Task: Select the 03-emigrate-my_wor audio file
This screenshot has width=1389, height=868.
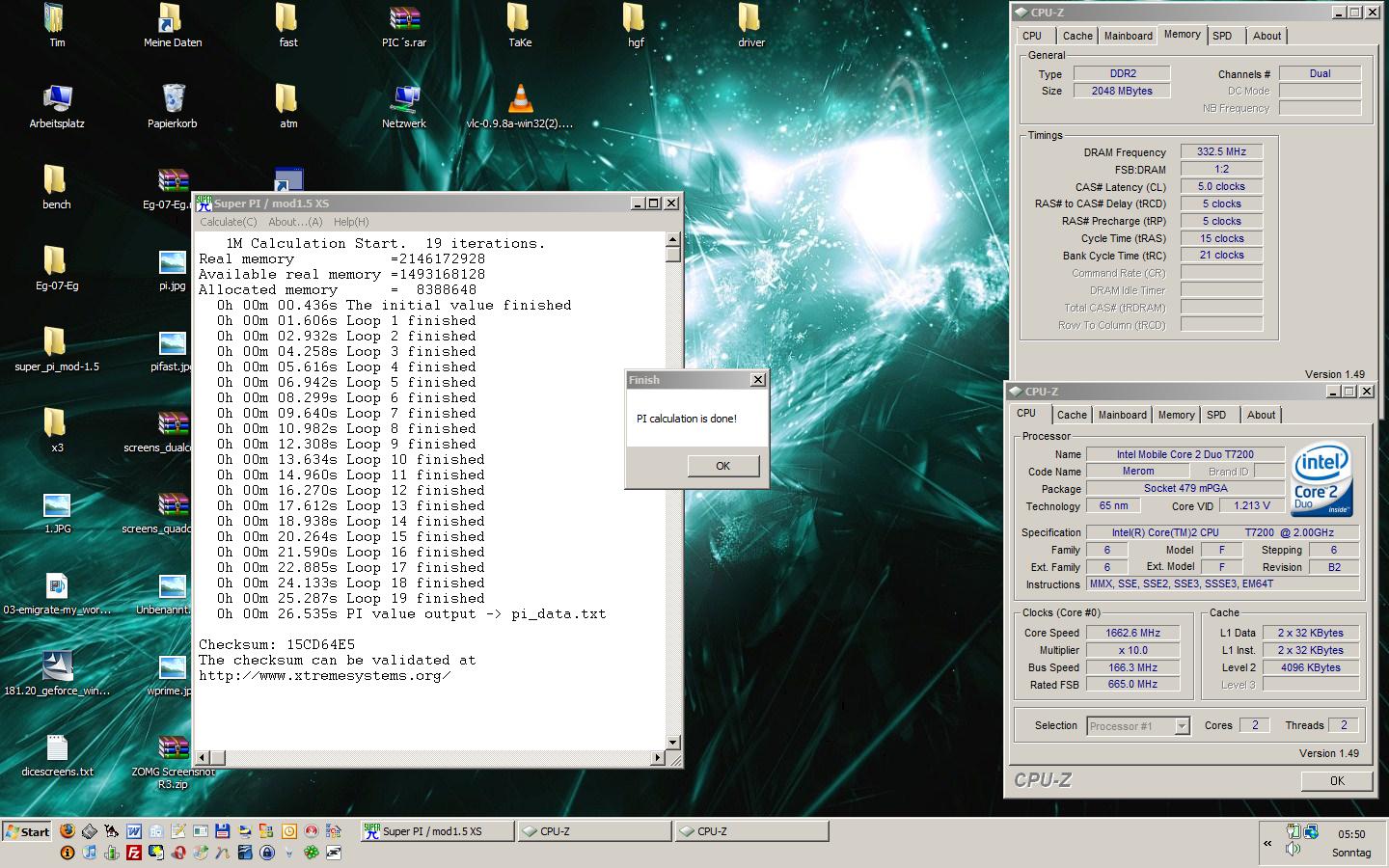Action: (57, 592)
